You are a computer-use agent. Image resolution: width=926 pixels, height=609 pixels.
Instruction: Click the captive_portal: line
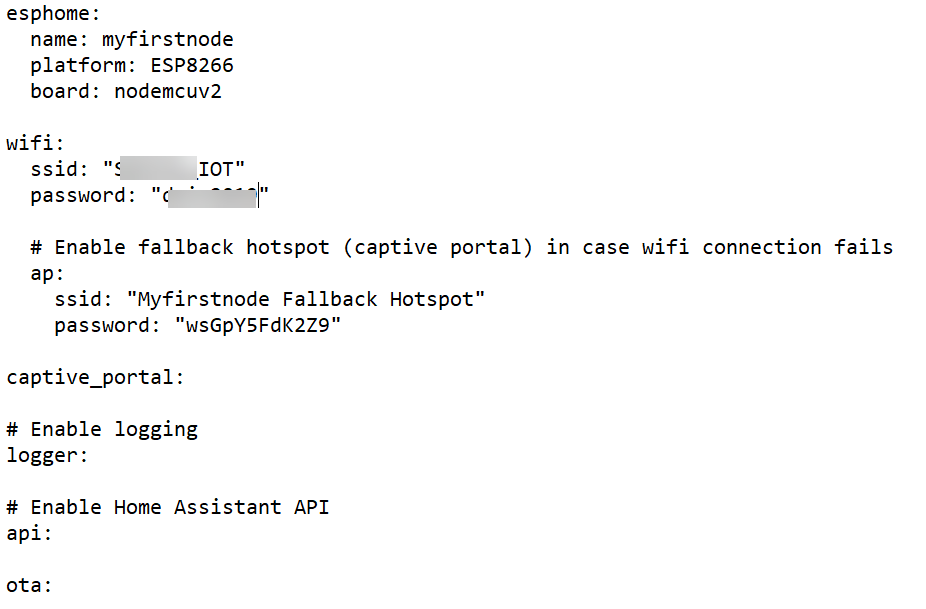coord(95,377)
